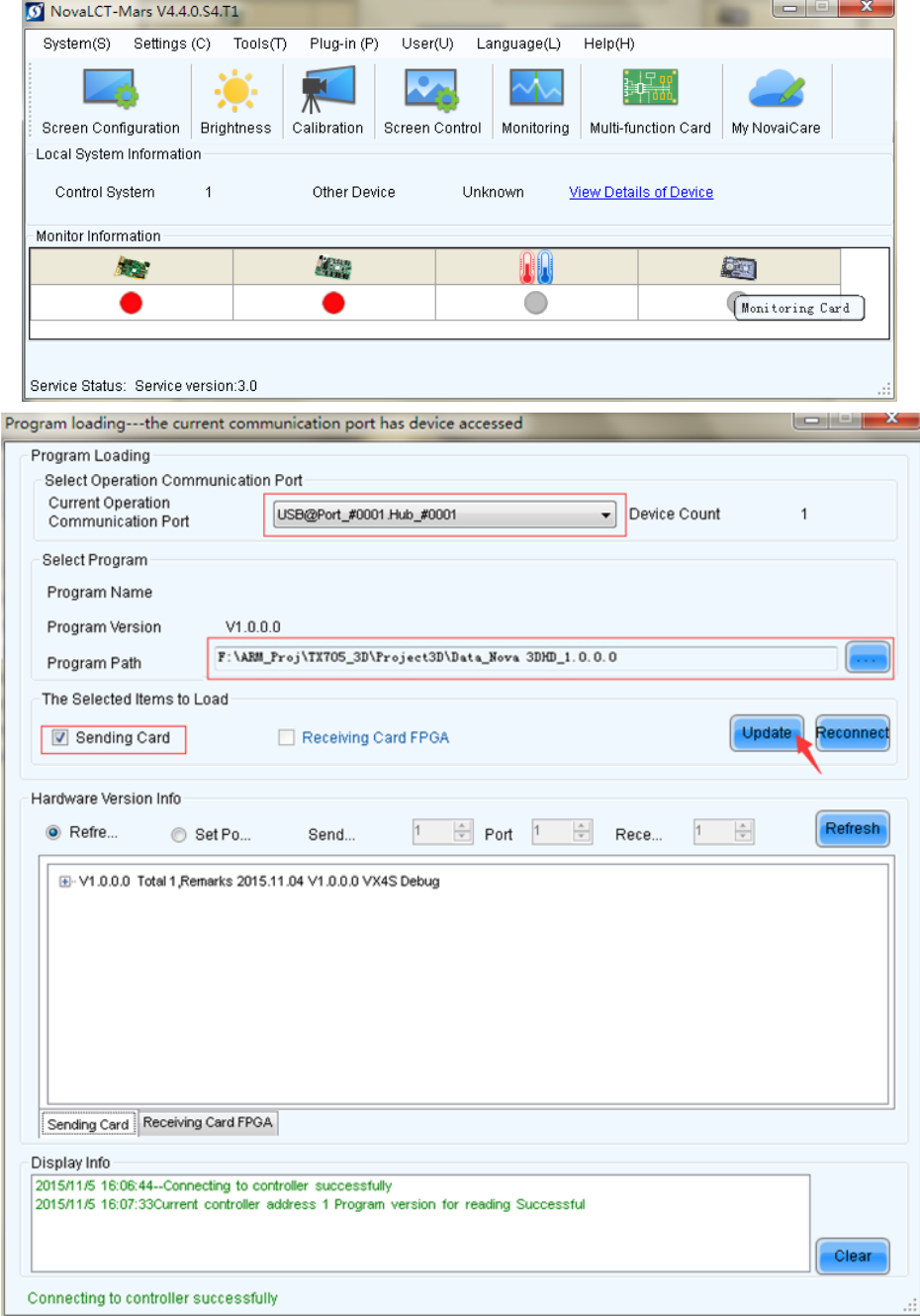Click the Refresh button
This screenshot has width=920, height=1316.
[853, 829]
